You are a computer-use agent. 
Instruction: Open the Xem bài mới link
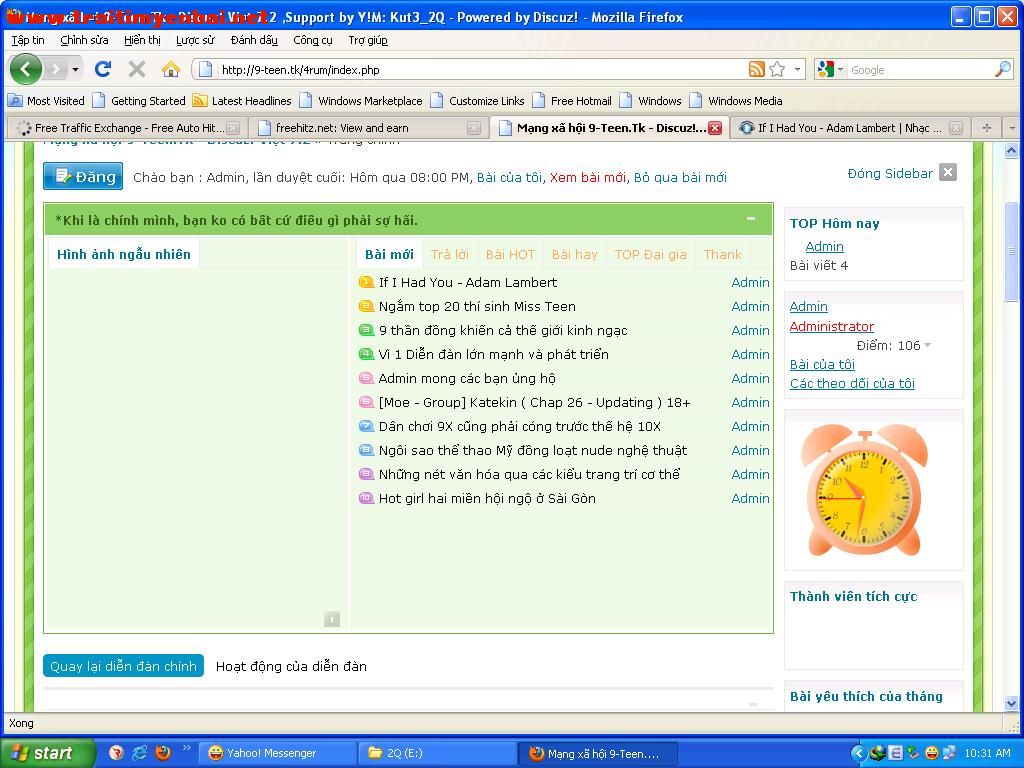coord(588,178)
